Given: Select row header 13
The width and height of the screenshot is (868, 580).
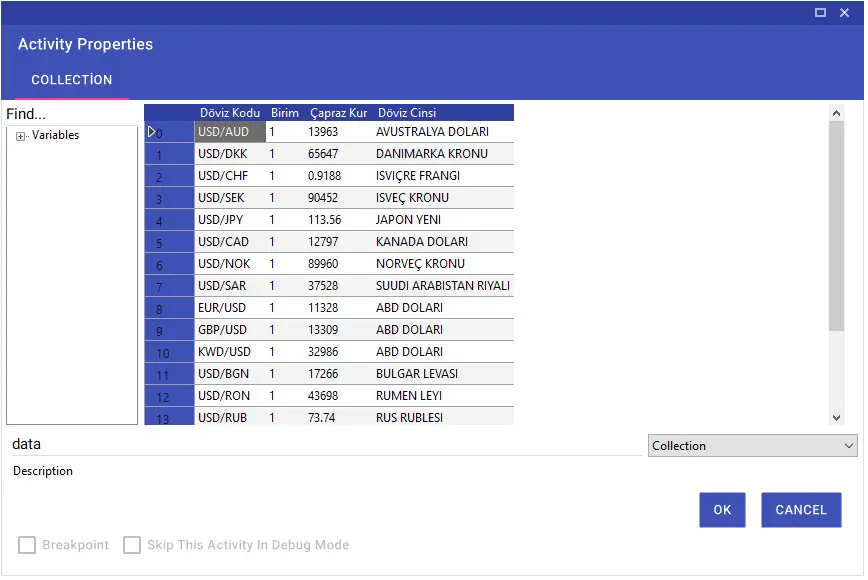Looking at the screenshot, I should 170,418.
